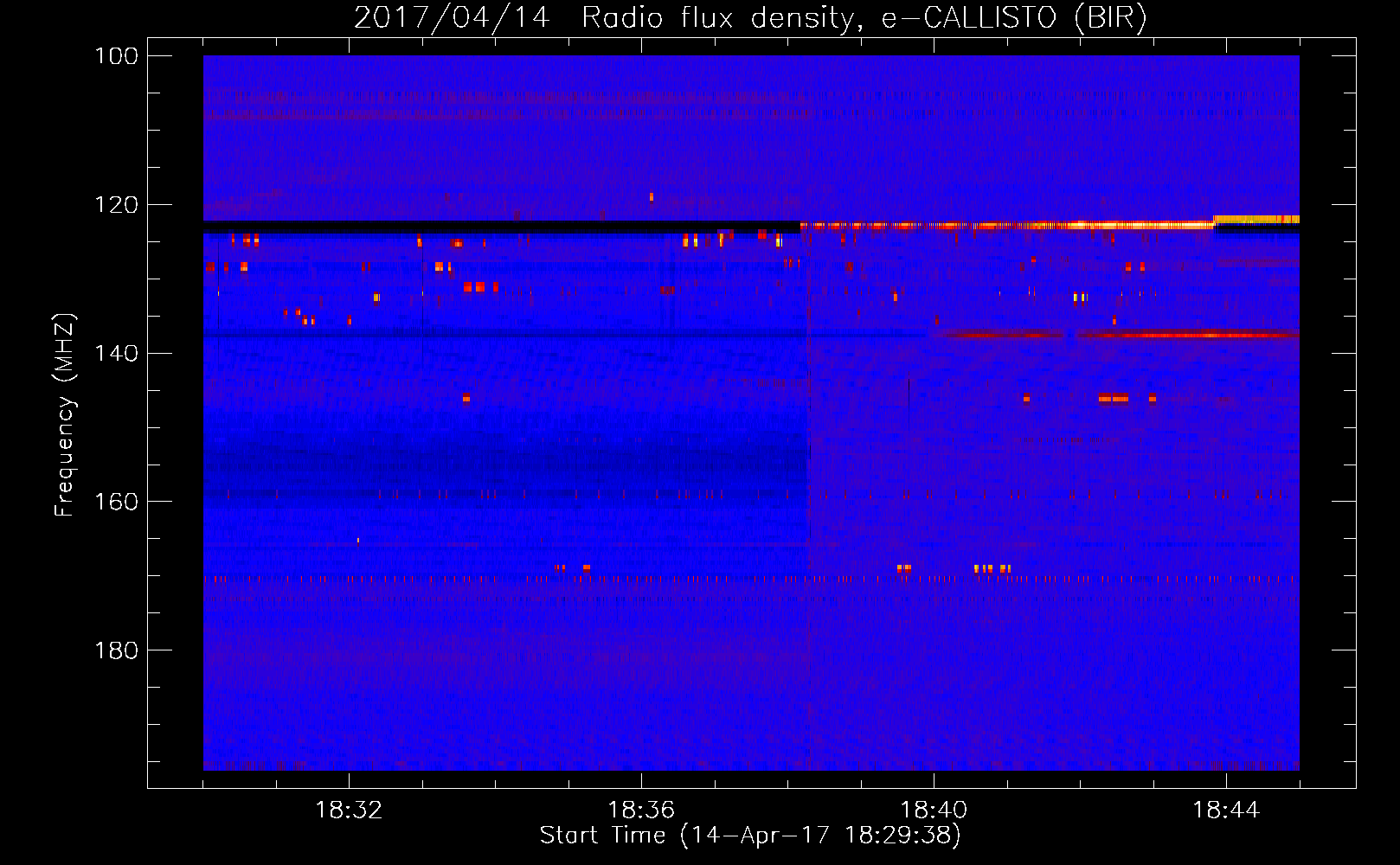Click the 18:40 time tick label
This screenshot has width=1400, height=865.
[934, 811]
